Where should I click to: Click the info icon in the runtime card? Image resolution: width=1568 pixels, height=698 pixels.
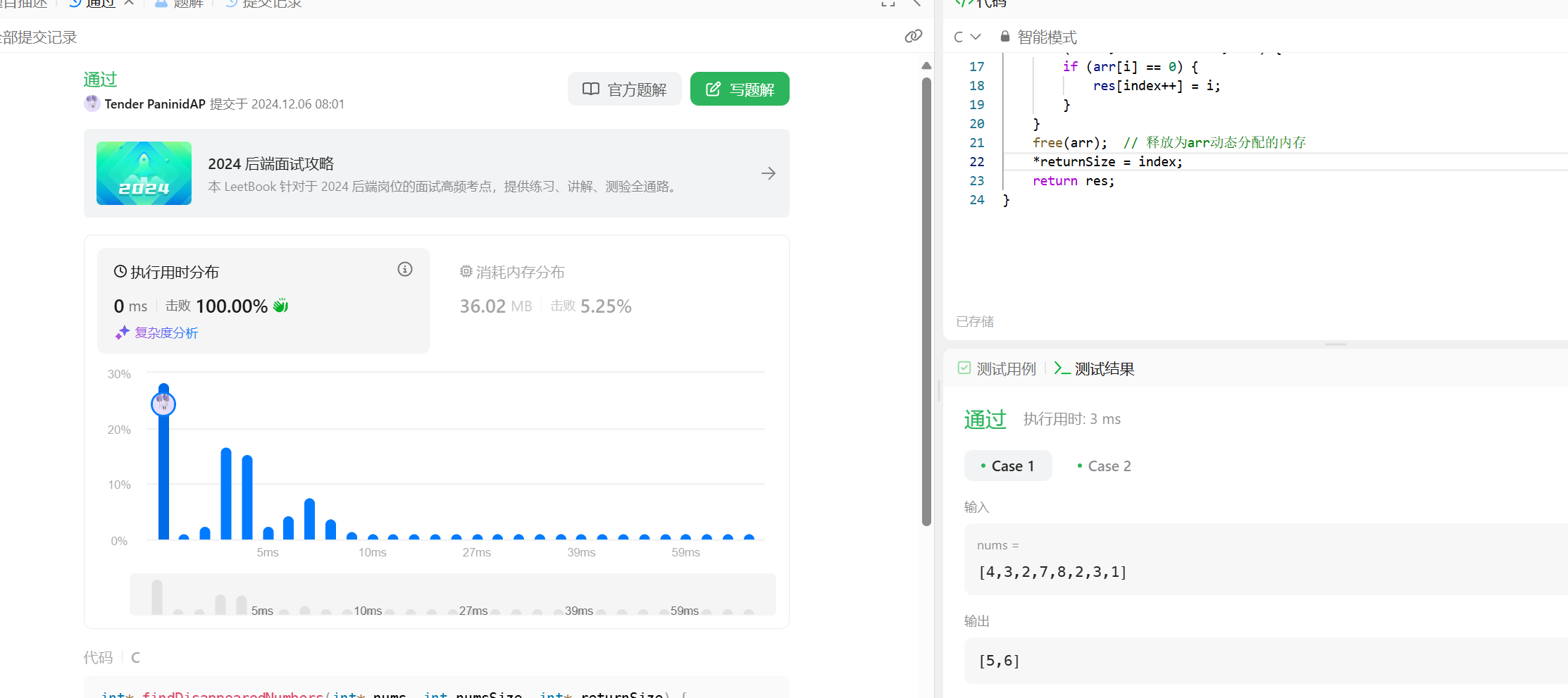[x=404, y=269]
